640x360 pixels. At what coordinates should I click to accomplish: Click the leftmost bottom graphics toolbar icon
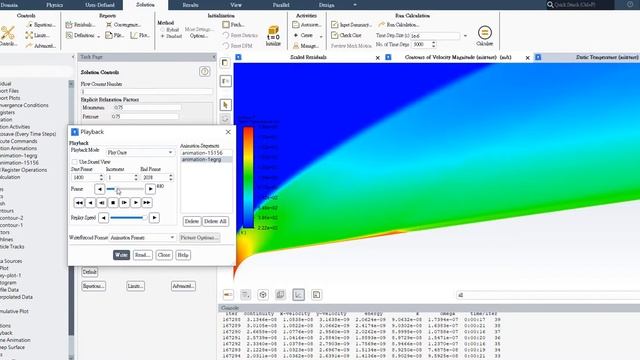pos(228,295)
